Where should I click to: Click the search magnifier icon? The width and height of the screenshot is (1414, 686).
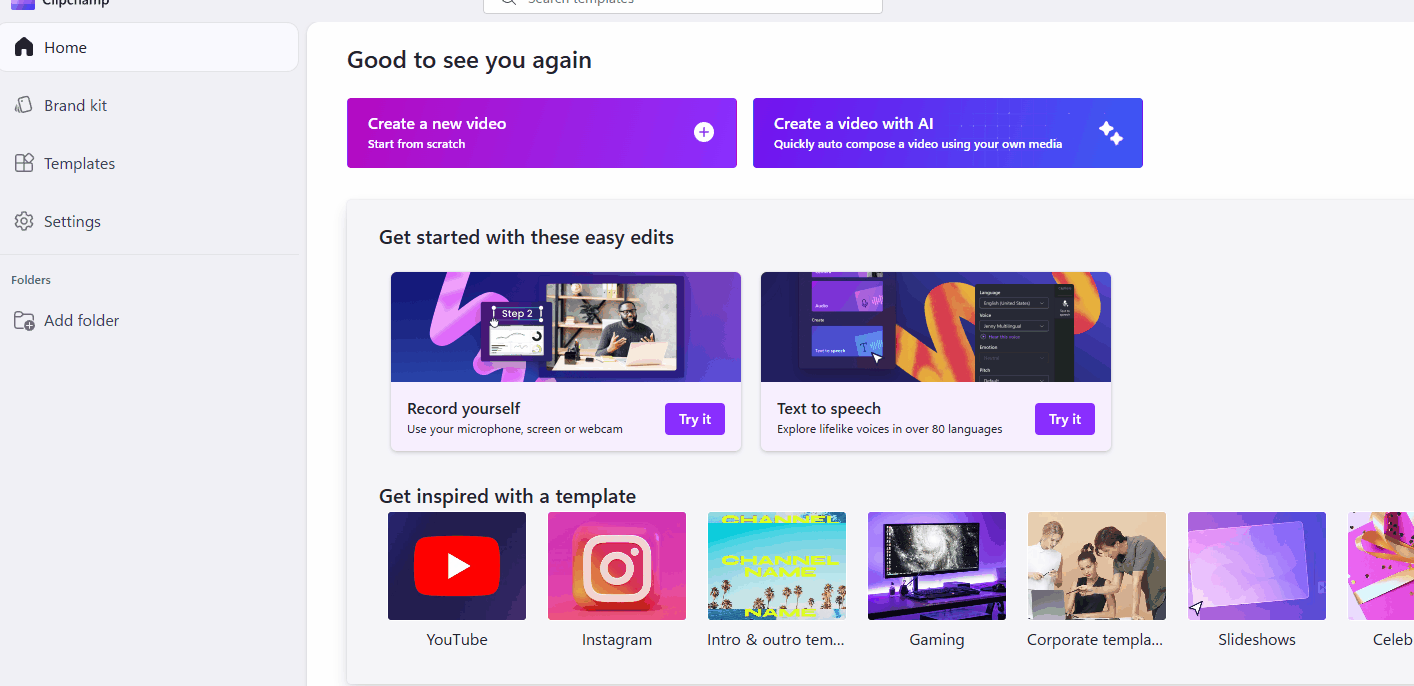tap(507, 4)
